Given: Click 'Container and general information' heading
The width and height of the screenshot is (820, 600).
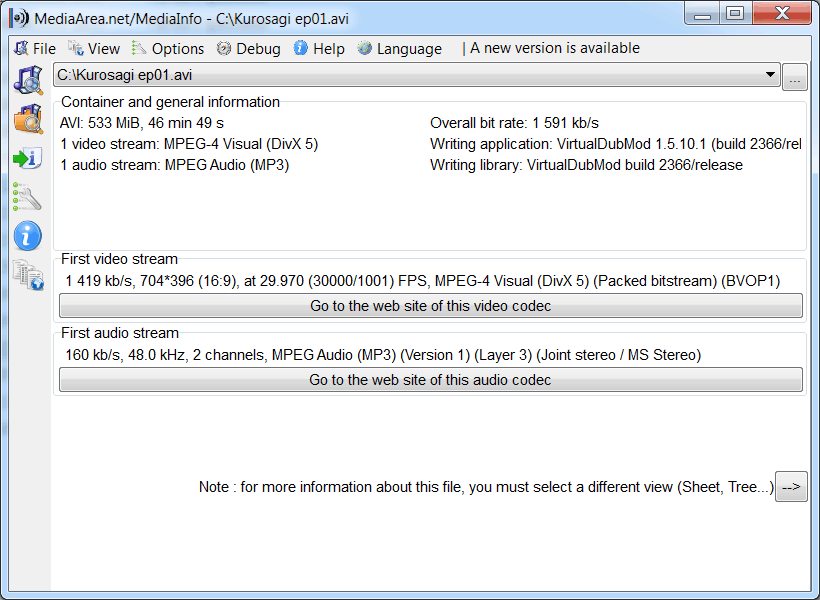Looking at the screenshot, I should pos(170,101).
